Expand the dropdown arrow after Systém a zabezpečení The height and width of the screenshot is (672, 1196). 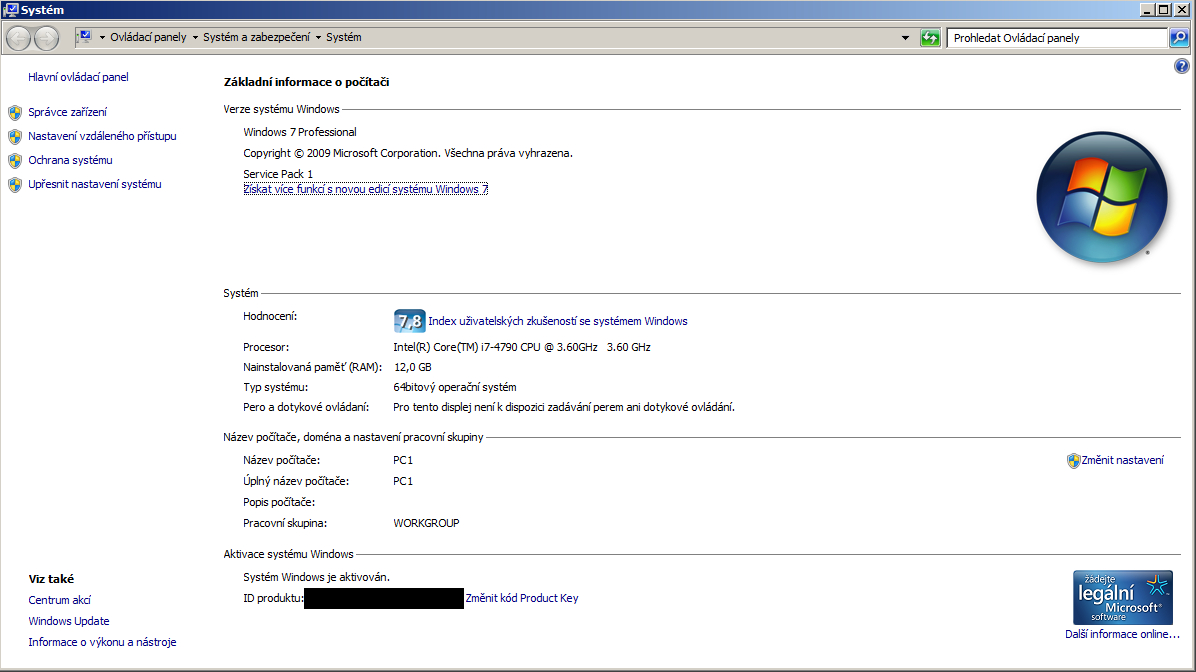318,37
